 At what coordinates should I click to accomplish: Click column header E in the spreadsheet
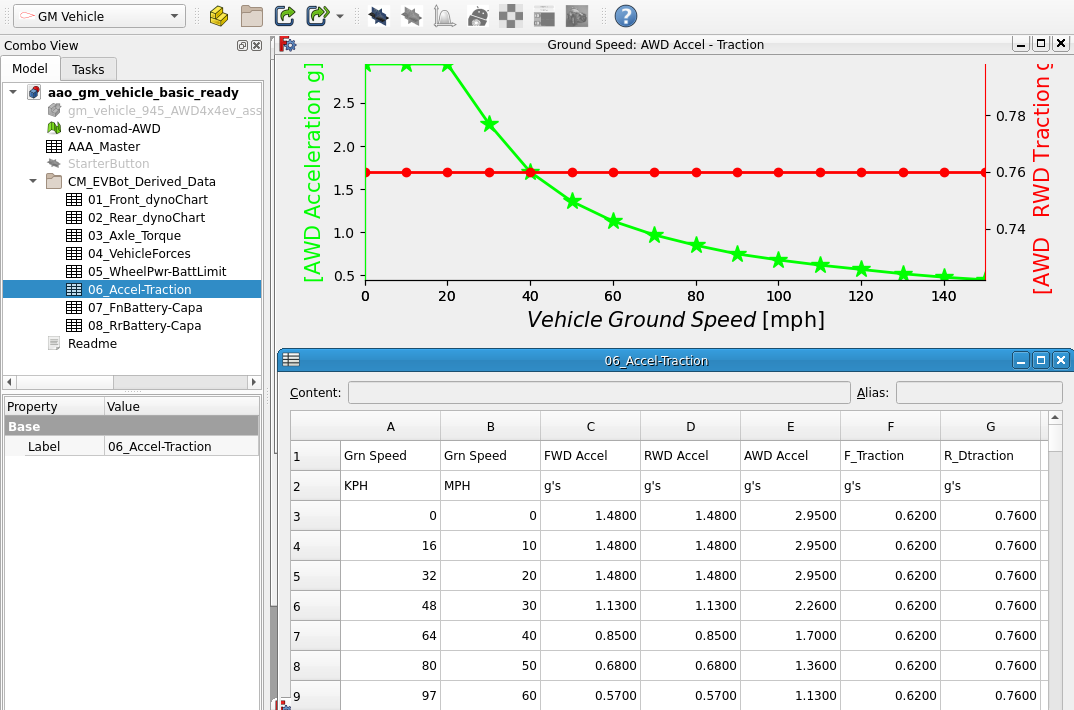(x=790, y=427)
